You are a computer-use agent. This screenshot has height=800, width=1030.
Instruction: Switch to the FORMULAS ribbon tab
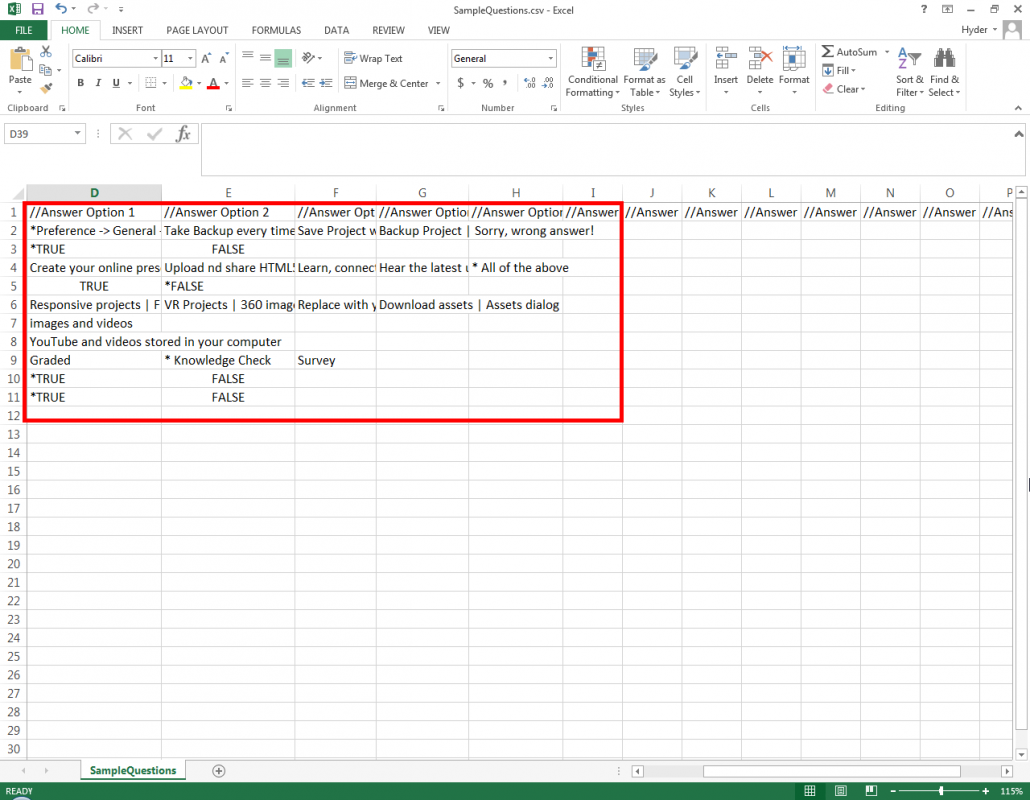(275, 30)
